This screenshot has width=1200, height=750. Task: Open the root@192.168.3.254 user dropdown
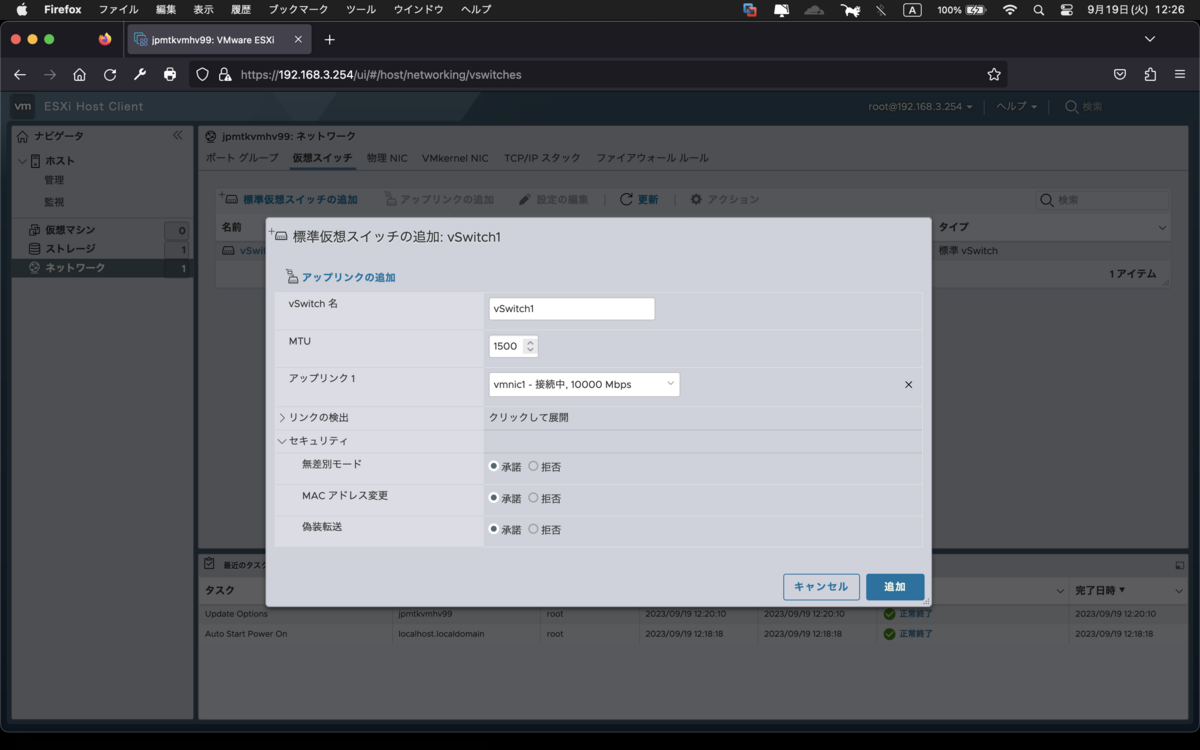point(920,106)
